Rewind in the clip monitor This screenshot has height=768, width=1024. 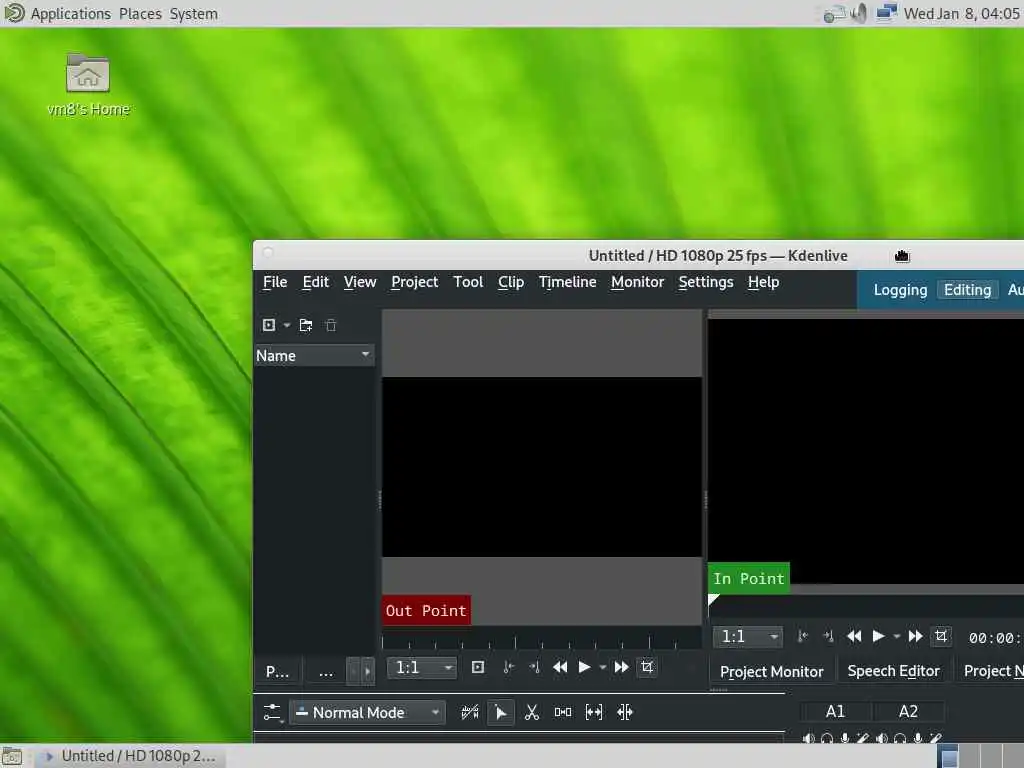click(x=560, y=667)
